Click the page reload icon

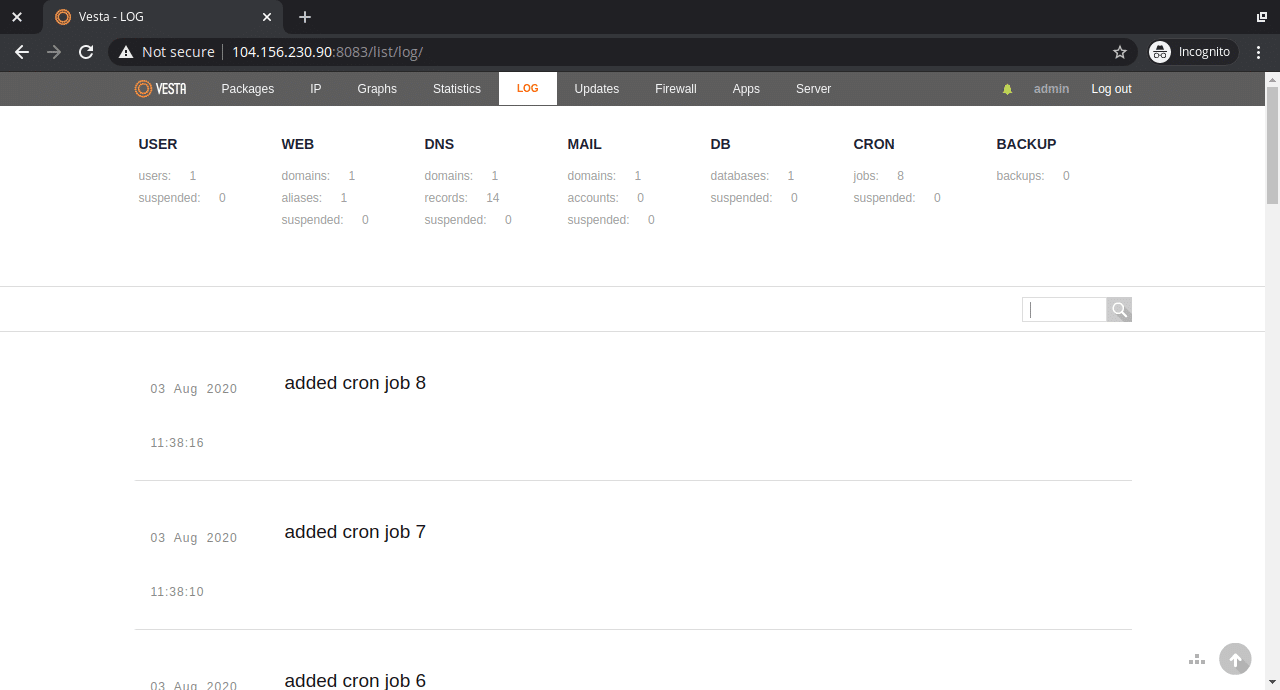86,51
